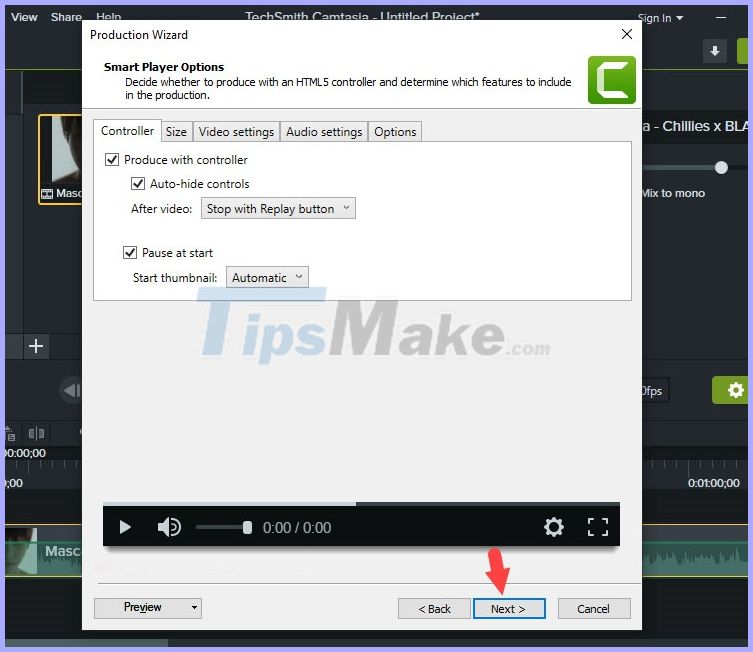The image size is (753, 652).
Task: Open the Start thumbnail dropdown
Action: (267, 278)
